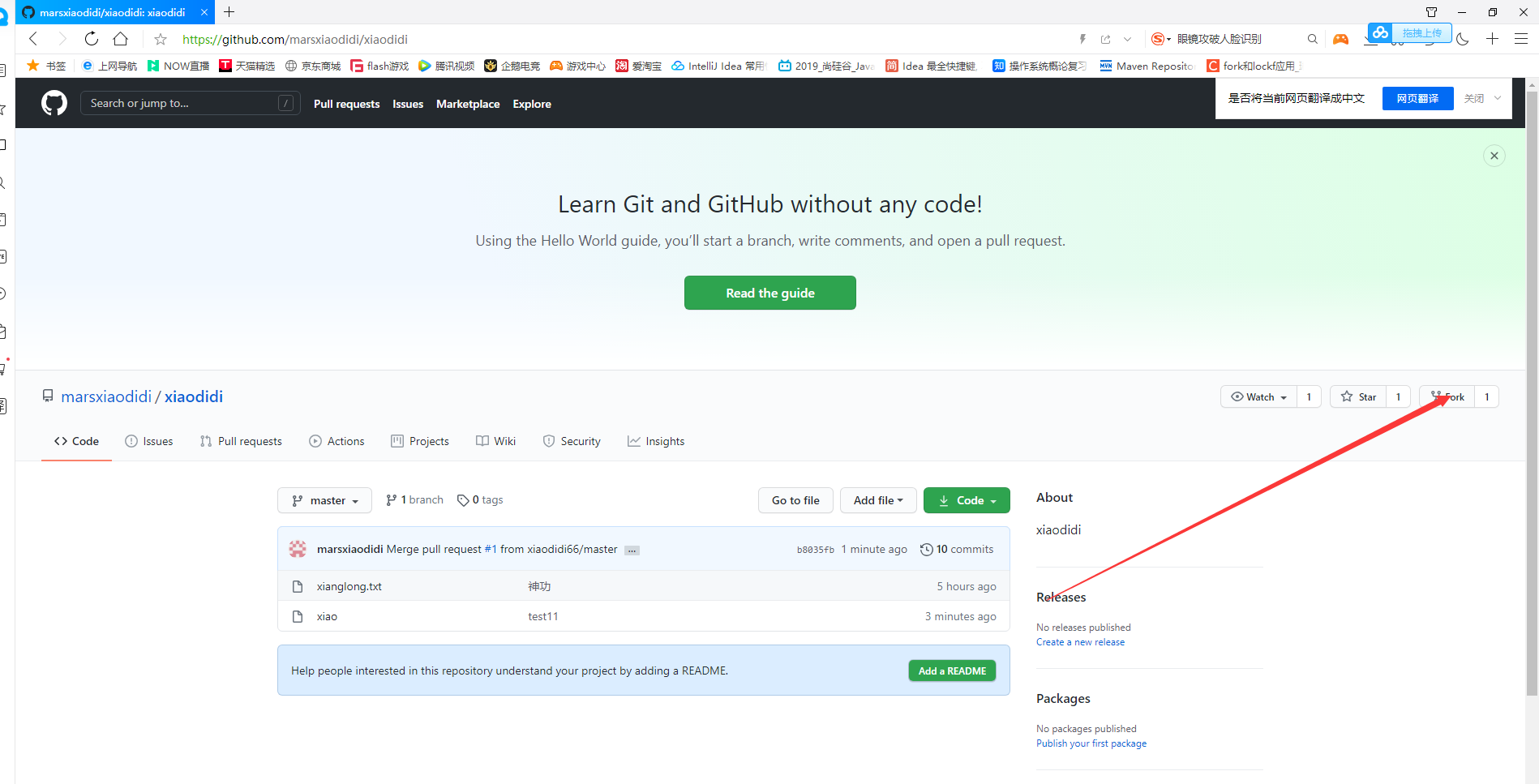Focus the Search or jump to field
This screenshot has height=784, width=1539.
click(x=182, y=103)
